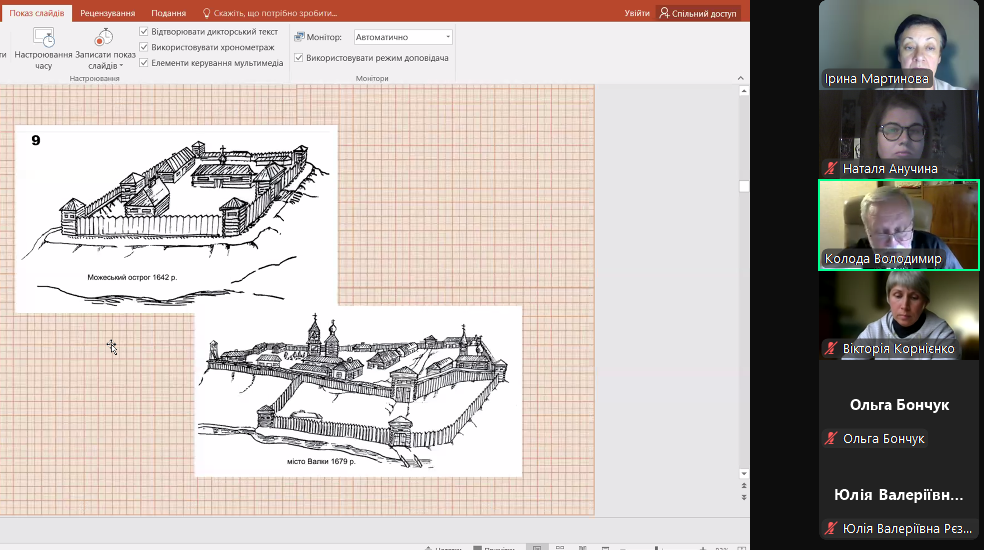Click the lightbulb Tell Me icon
The width and height of the screenshot is (984, 550).
click(x=207, y=13)
